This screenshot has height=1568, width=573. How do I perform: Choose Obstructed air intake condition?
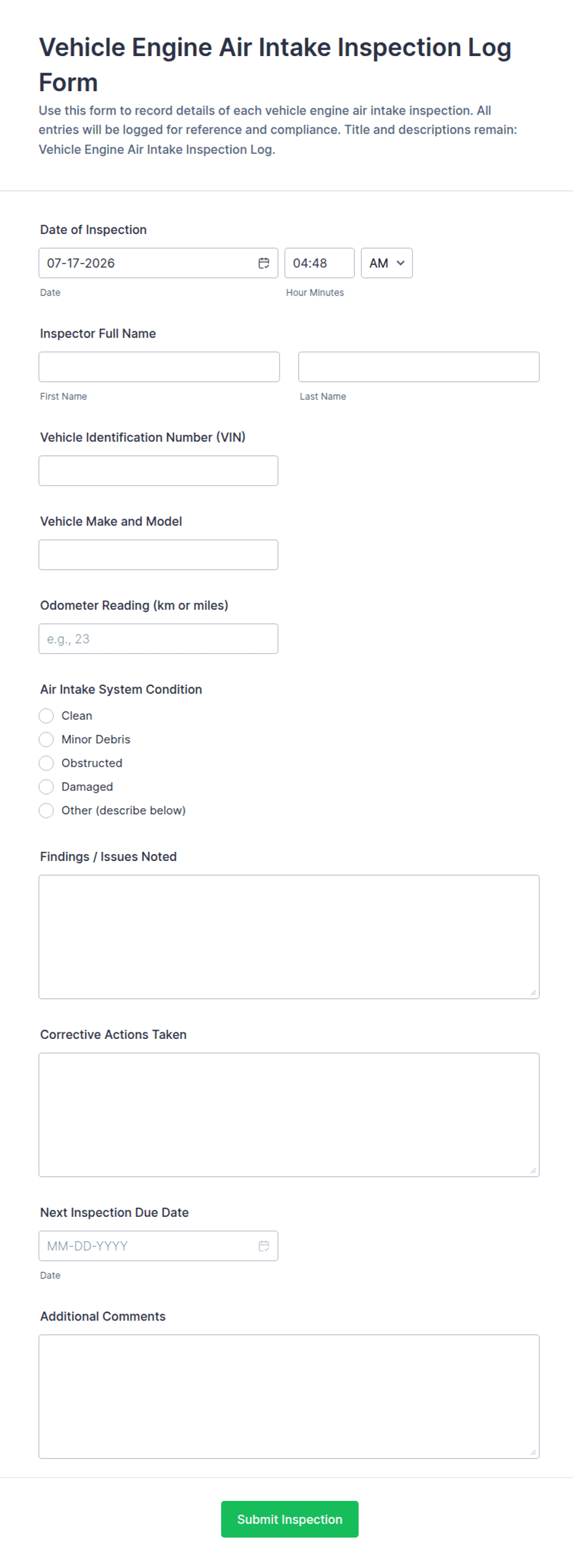click(46, 763)
